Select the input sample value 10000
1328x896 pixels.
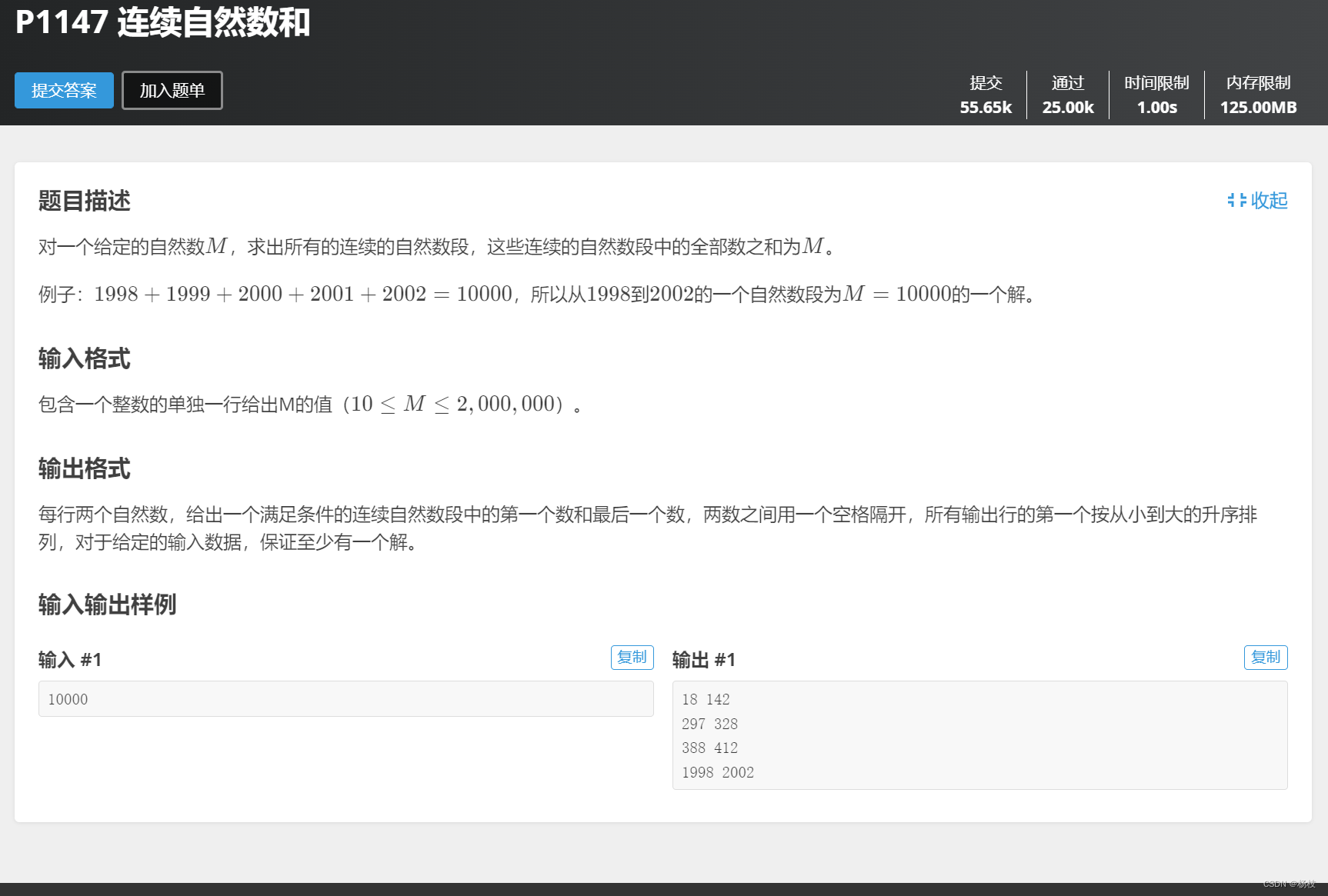point(68,699)
